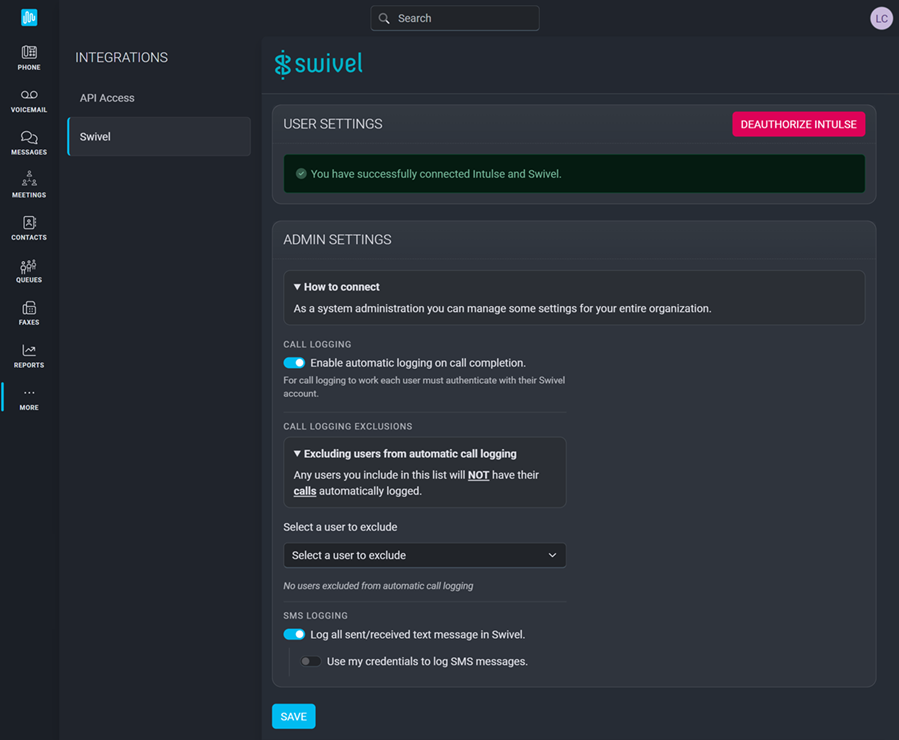Viewport: 899px width, 740px height.
Task: Open Select a user to exclude dropdown
Action: point(425,555)
